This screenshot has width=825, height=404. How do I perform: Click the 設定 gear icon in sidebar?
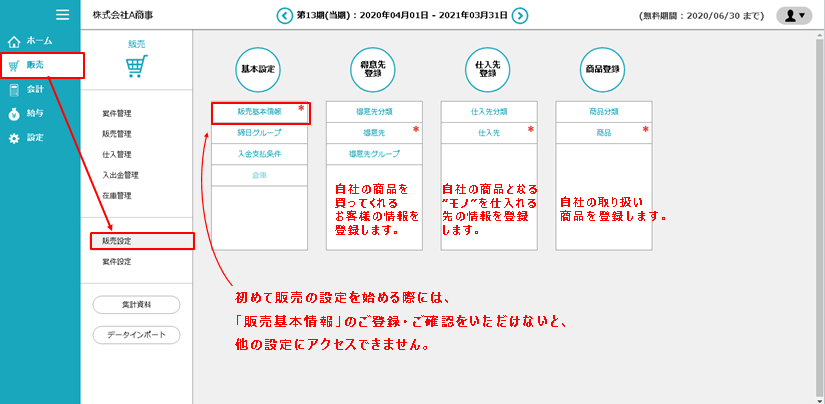14,138
